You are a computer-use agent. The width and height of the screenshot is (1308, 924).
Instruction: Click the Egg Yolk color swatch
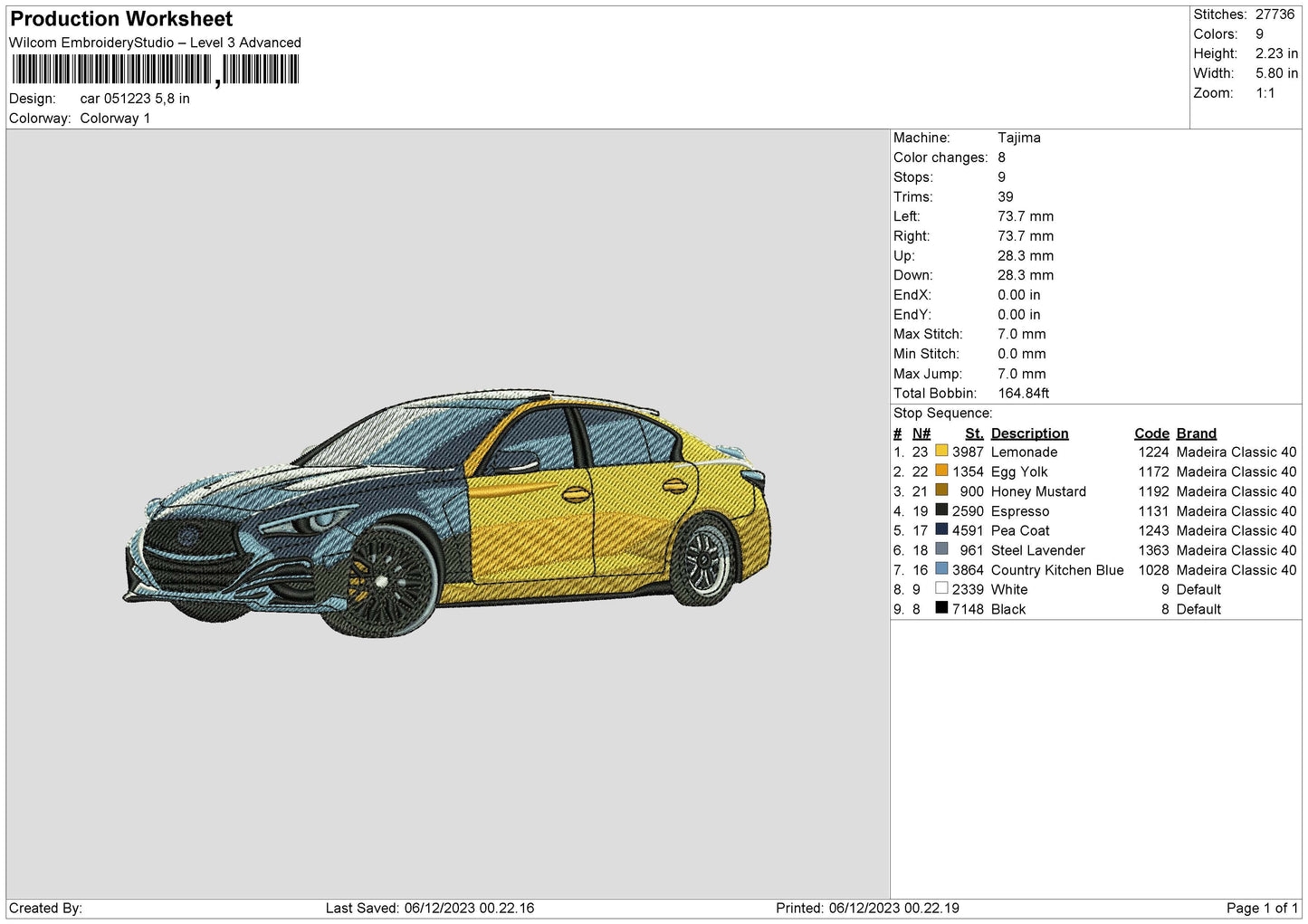(941, 471)
